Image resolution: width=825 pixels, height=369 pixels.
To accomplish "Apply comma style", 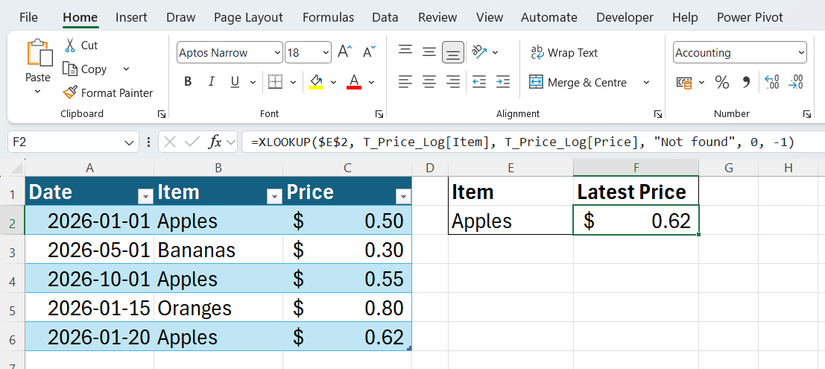I will tap(746, 83).
